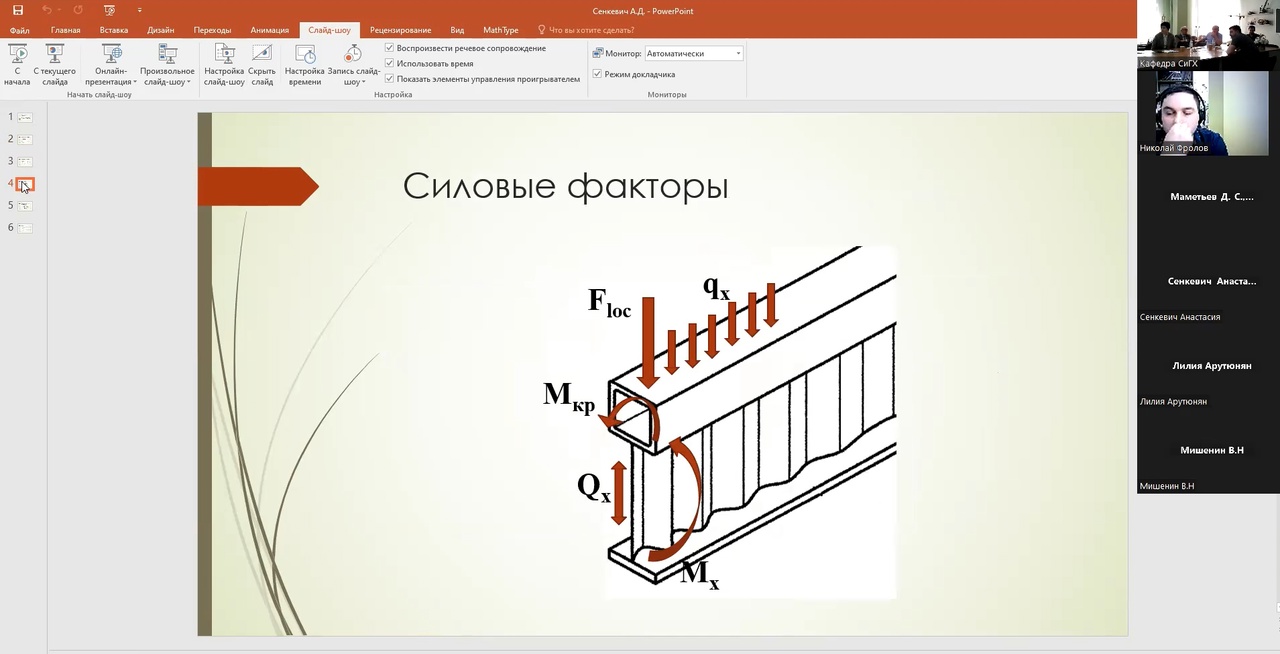Open the Файл menu tab
This screenshot has height=654, width=1280.
20,30
